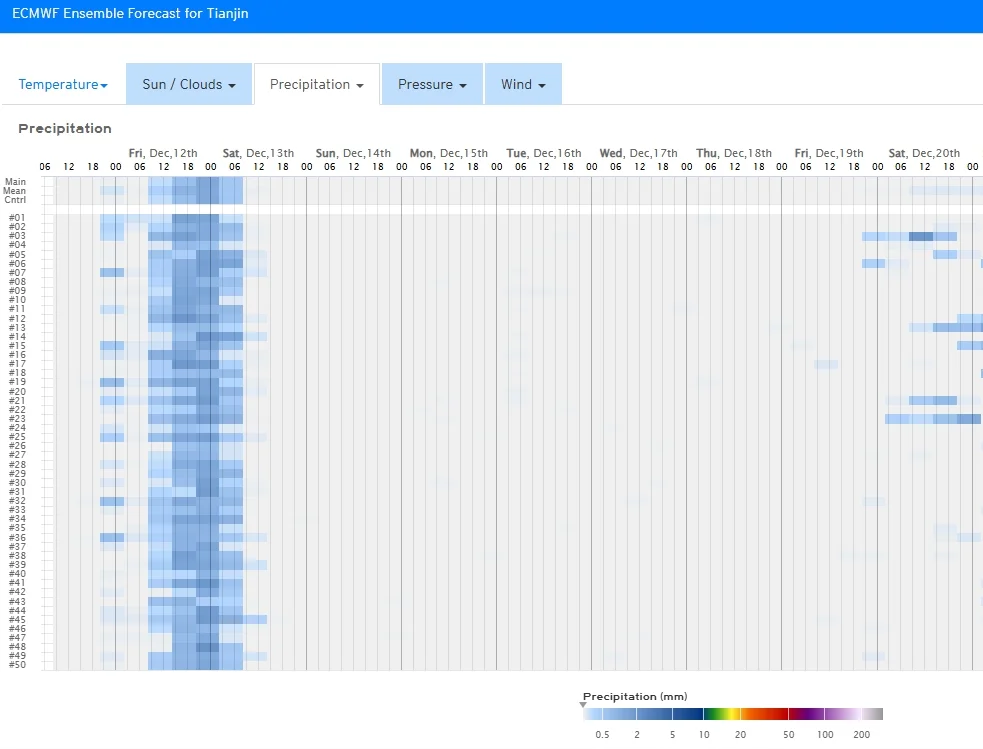Image resolution: width=983 pixels, height=749 pixels.
Task: Click the legend value 0.5
Action: pos(602,735)
